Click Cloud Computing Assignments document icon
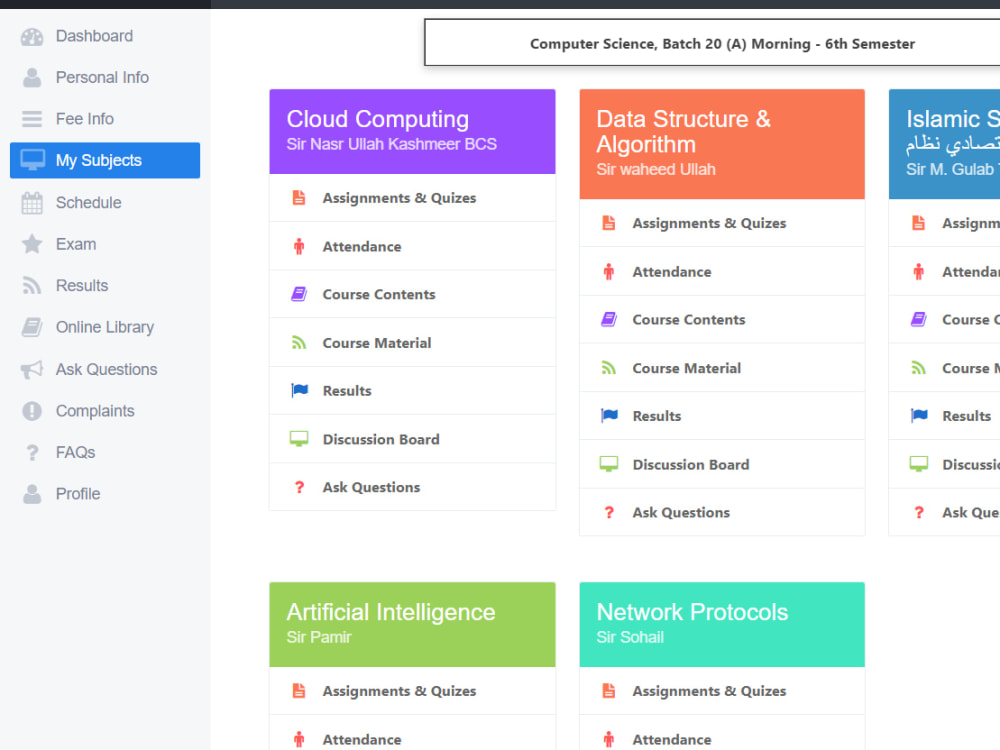This screenshot has width=1000, height=750. pos(298,198)
